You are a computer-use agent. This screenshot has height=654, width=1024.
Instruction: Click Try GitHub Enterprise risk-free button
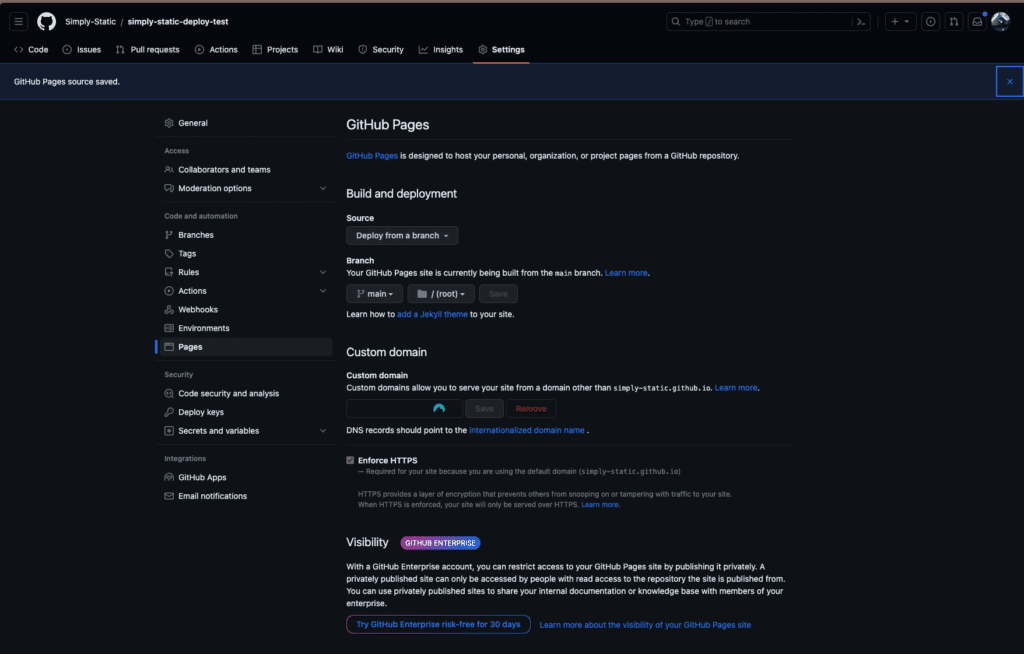[x=438, y=625]
